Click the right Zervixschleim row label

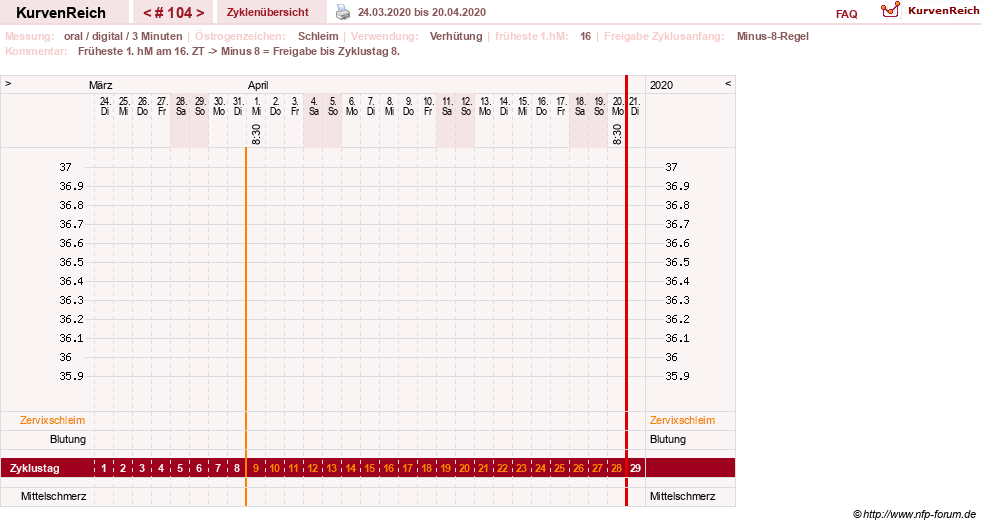tap(682, 420)
